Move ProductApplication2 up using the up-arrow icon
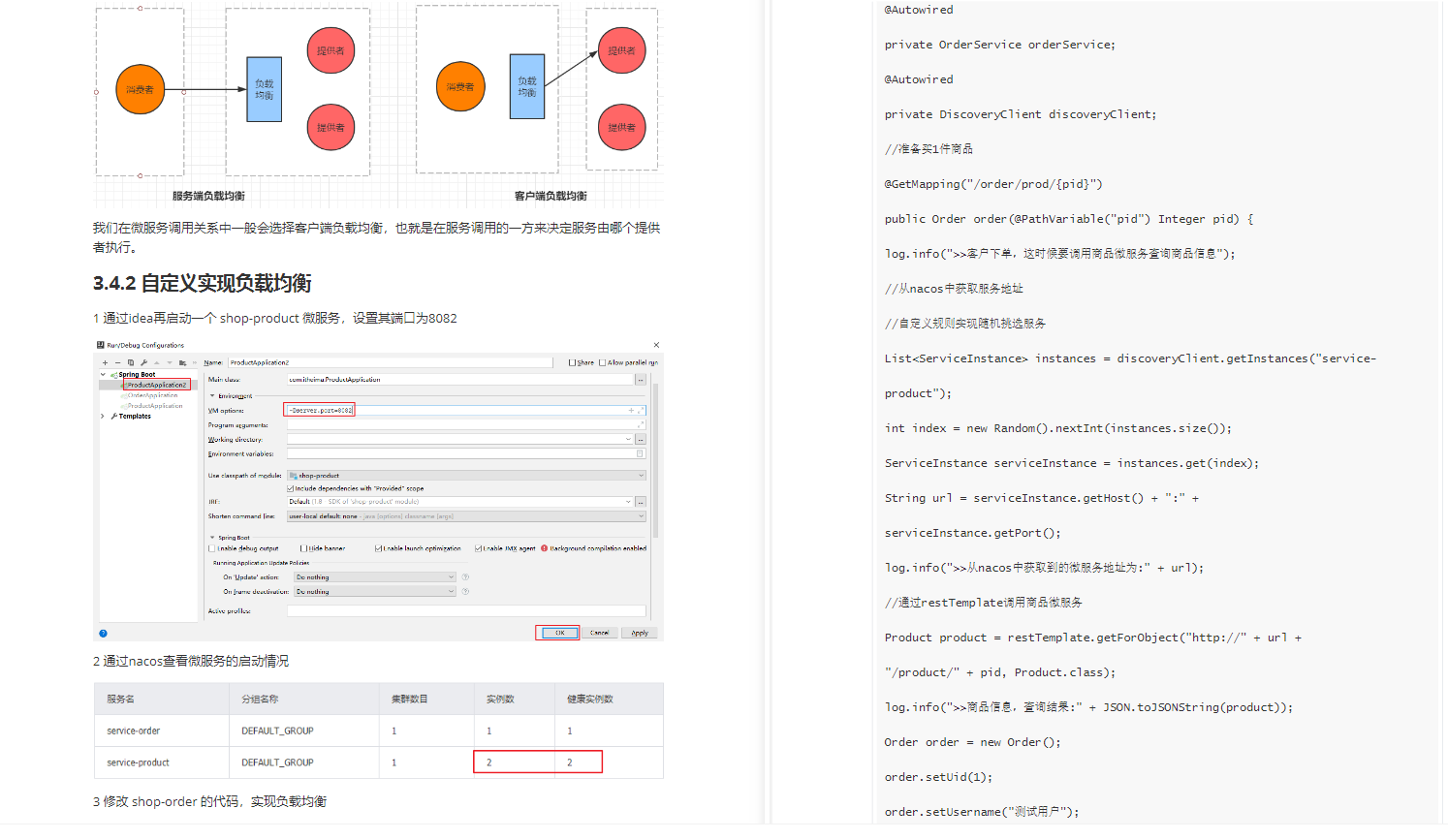Image resolution: width=1448 pixels, height=840 pixels. tap(156, 361)
